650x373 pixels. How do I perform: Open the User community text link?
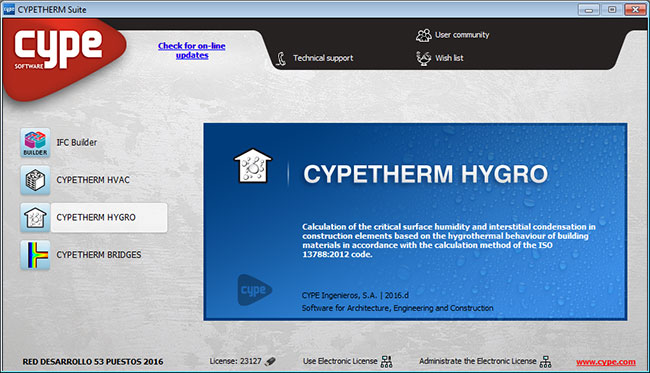[x=462, y=35]
